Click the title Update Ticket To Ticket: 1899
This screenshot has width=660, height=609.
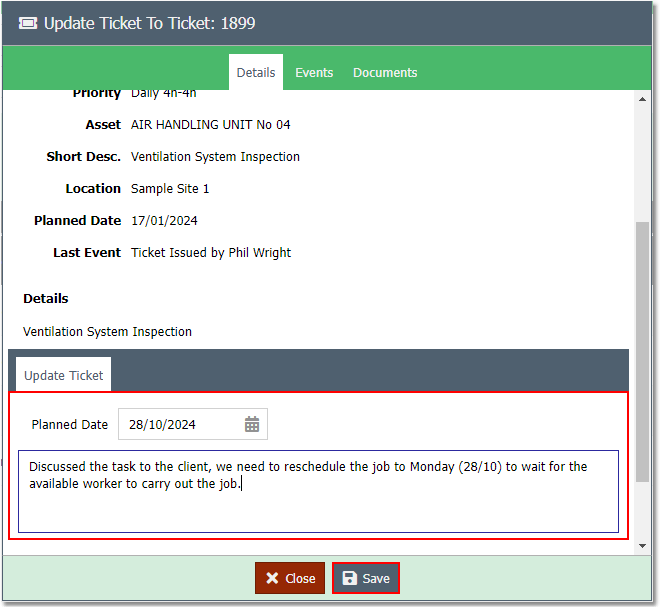[x=149, y=23]
